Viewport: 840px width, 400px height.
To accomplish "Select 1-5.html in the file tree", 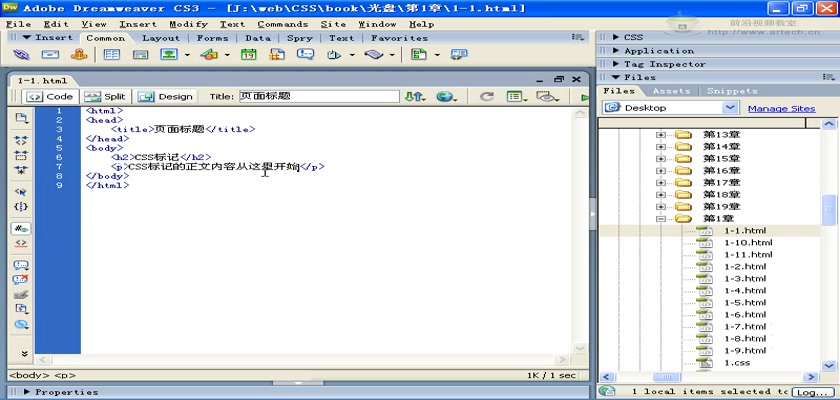I will pyautogui.click(x=745, y=303).
